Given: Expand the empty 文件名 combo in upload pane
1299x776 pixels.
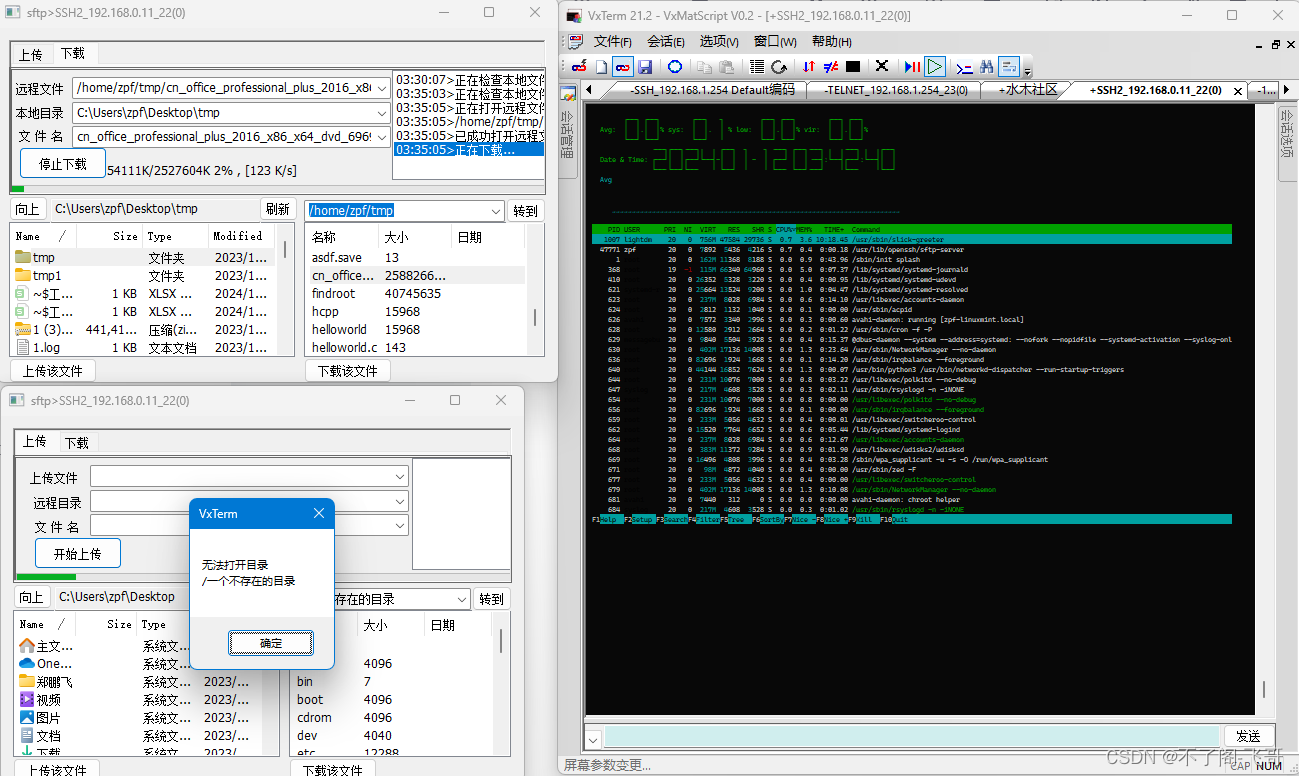Looking at the screenshot, I should pos(400,526).
